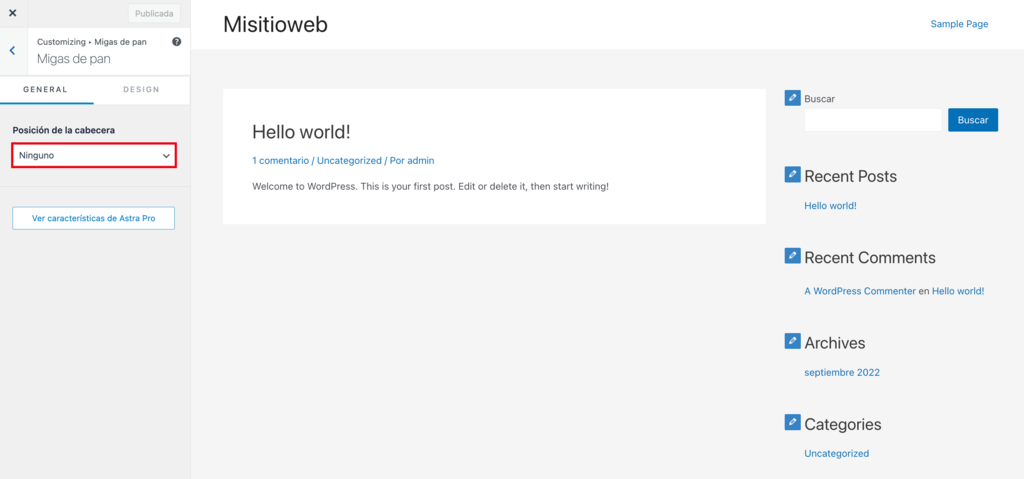
Task: Select the GENERAL tab
Action: point(46,90)
